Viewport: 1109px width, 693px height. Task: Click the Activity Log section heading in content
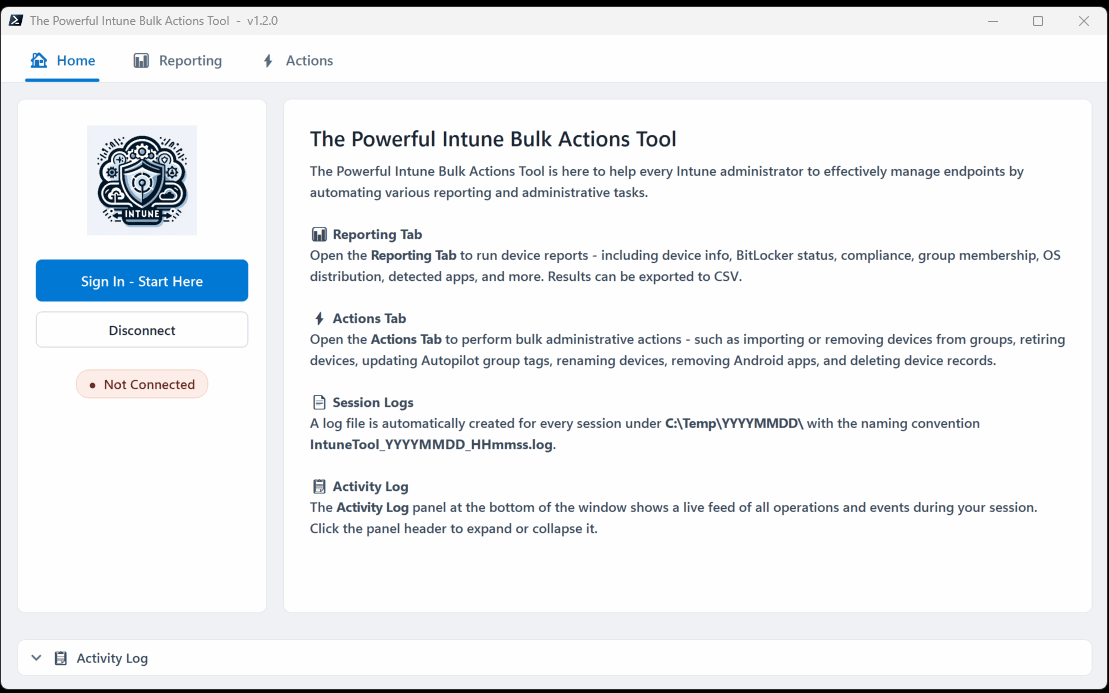coord(371,487)
